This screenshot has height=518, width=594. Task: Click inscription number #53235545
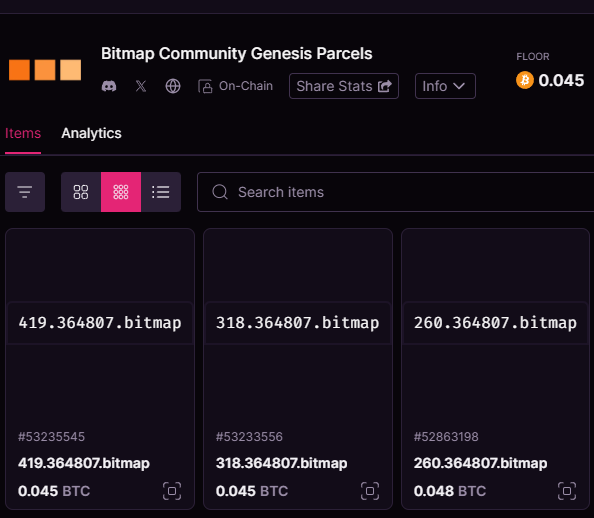click(52, 437)
